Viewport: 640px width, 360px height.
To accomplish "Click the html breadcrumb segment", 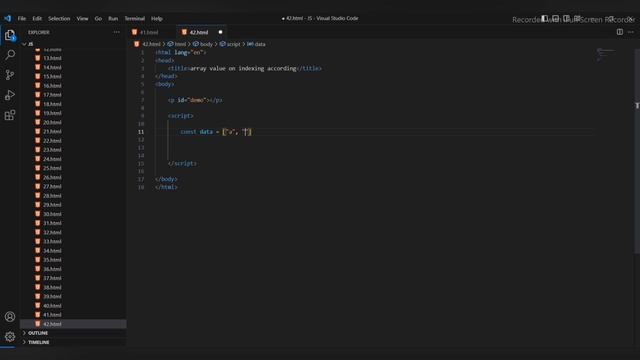I will [x=177, y=44].
